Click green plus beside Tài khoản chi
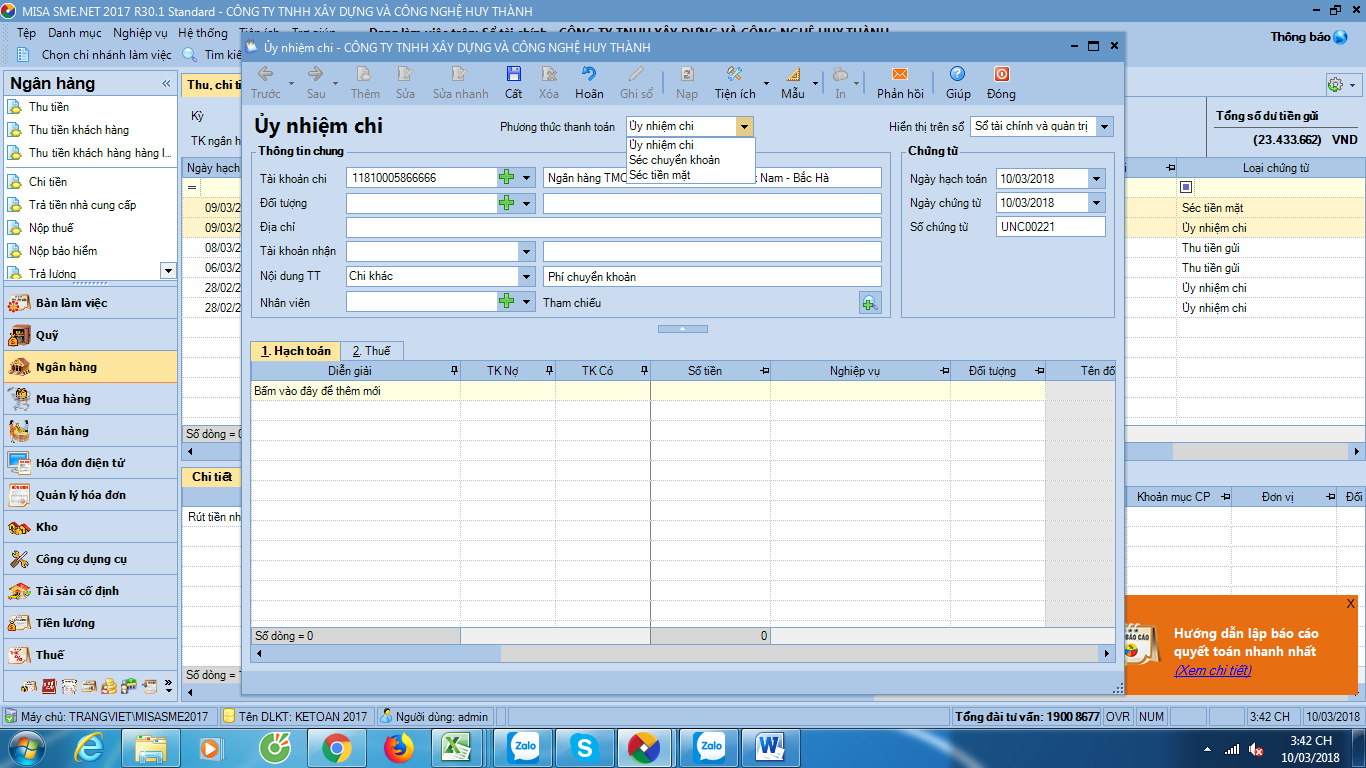 [x=507, y=178]
